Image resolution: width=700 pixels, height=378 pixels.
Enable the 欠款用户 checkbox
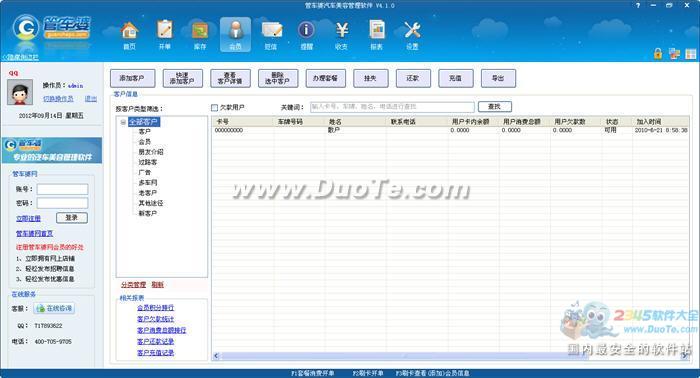[214, 108]
